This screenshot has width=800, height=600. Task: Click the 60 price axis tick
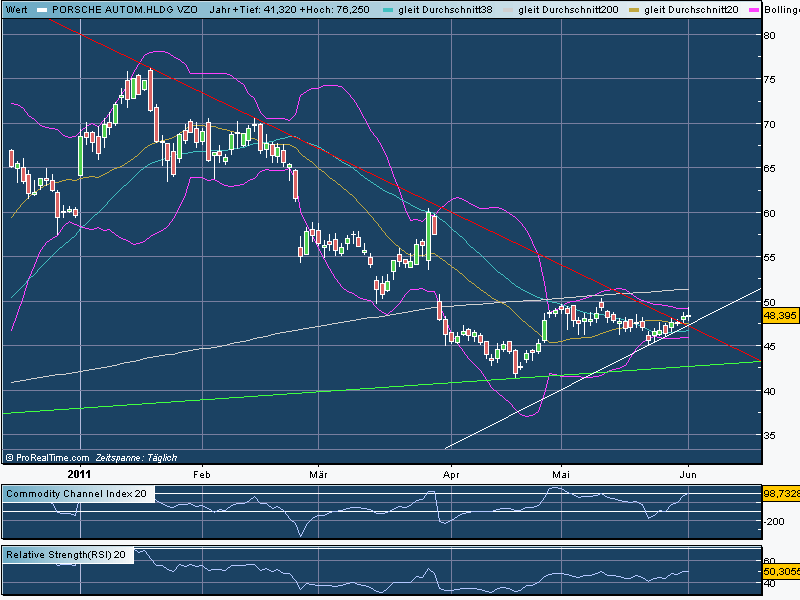(x=769, y=213)
